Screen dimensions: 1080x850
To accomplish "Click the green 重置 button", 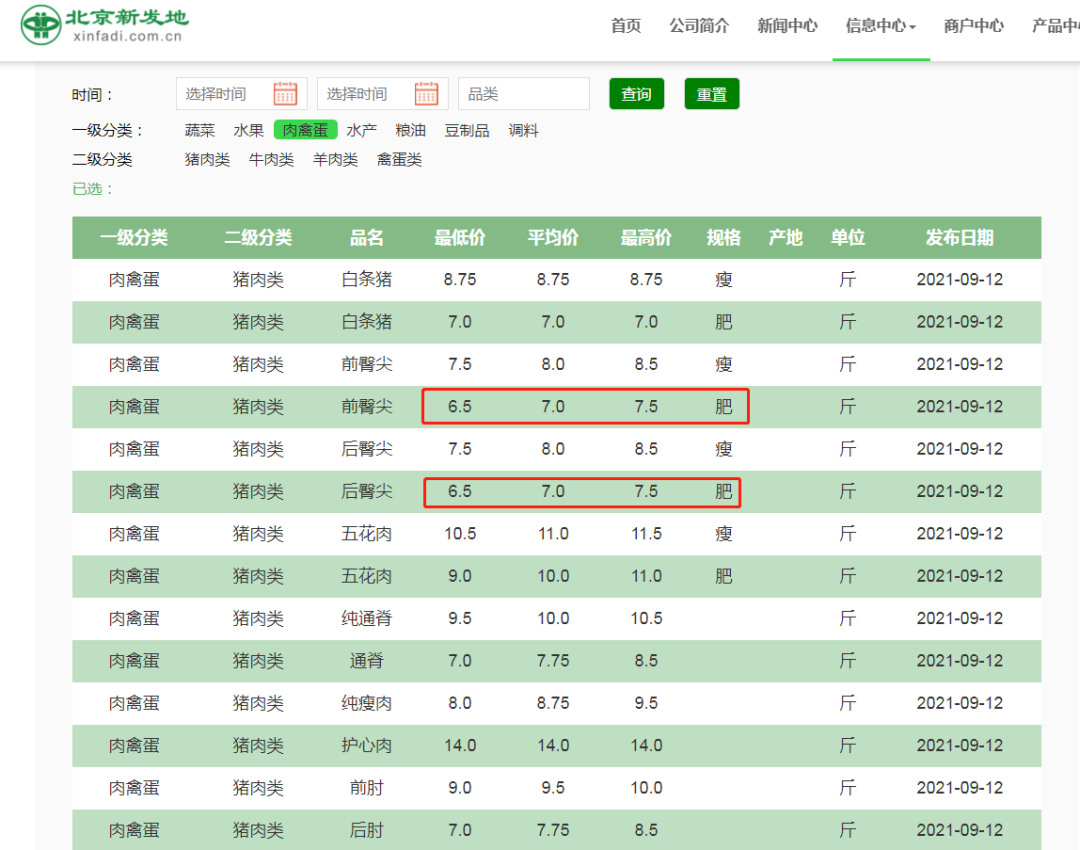I will coord(712,94).
